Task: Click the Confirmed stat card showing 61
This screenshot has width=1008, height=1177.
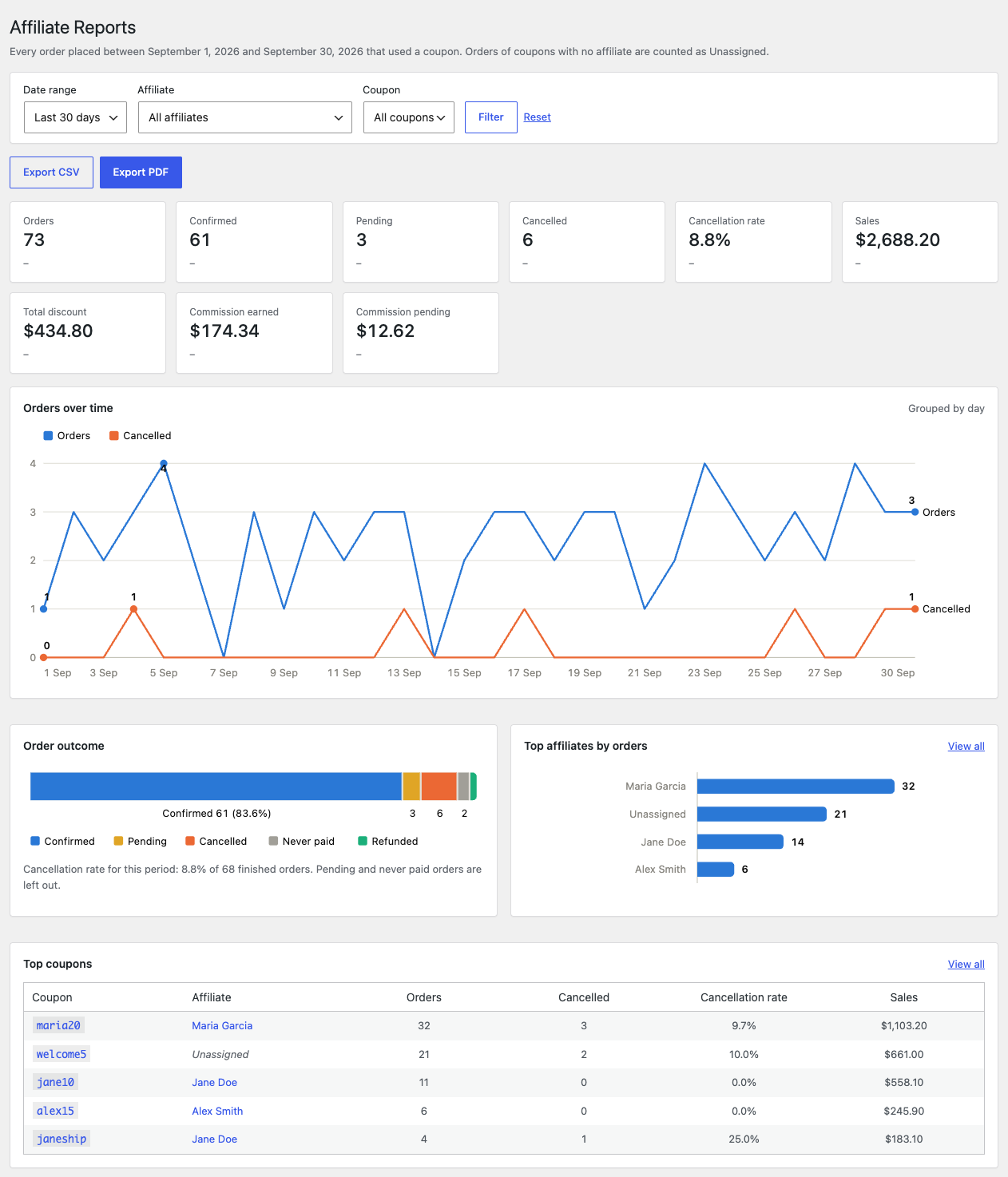Action: click(254, 242)
